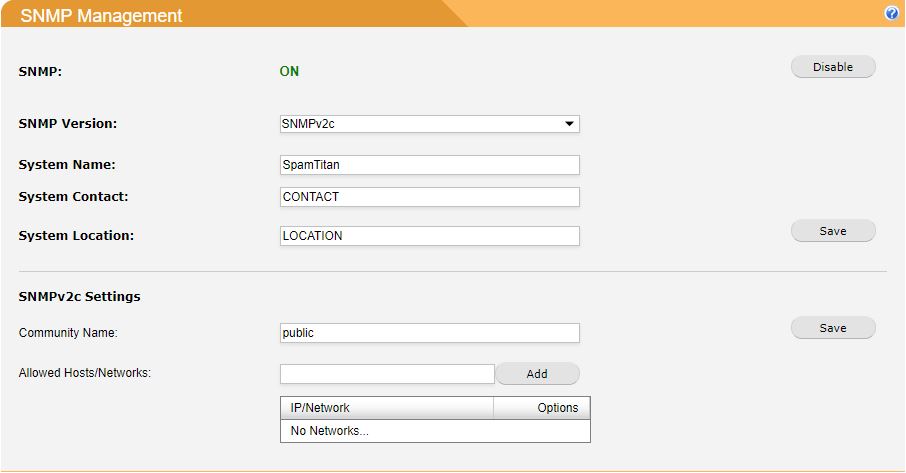Click the 'No Networks...' table row
Screen dimensions: 906x473
click(435, 431)
